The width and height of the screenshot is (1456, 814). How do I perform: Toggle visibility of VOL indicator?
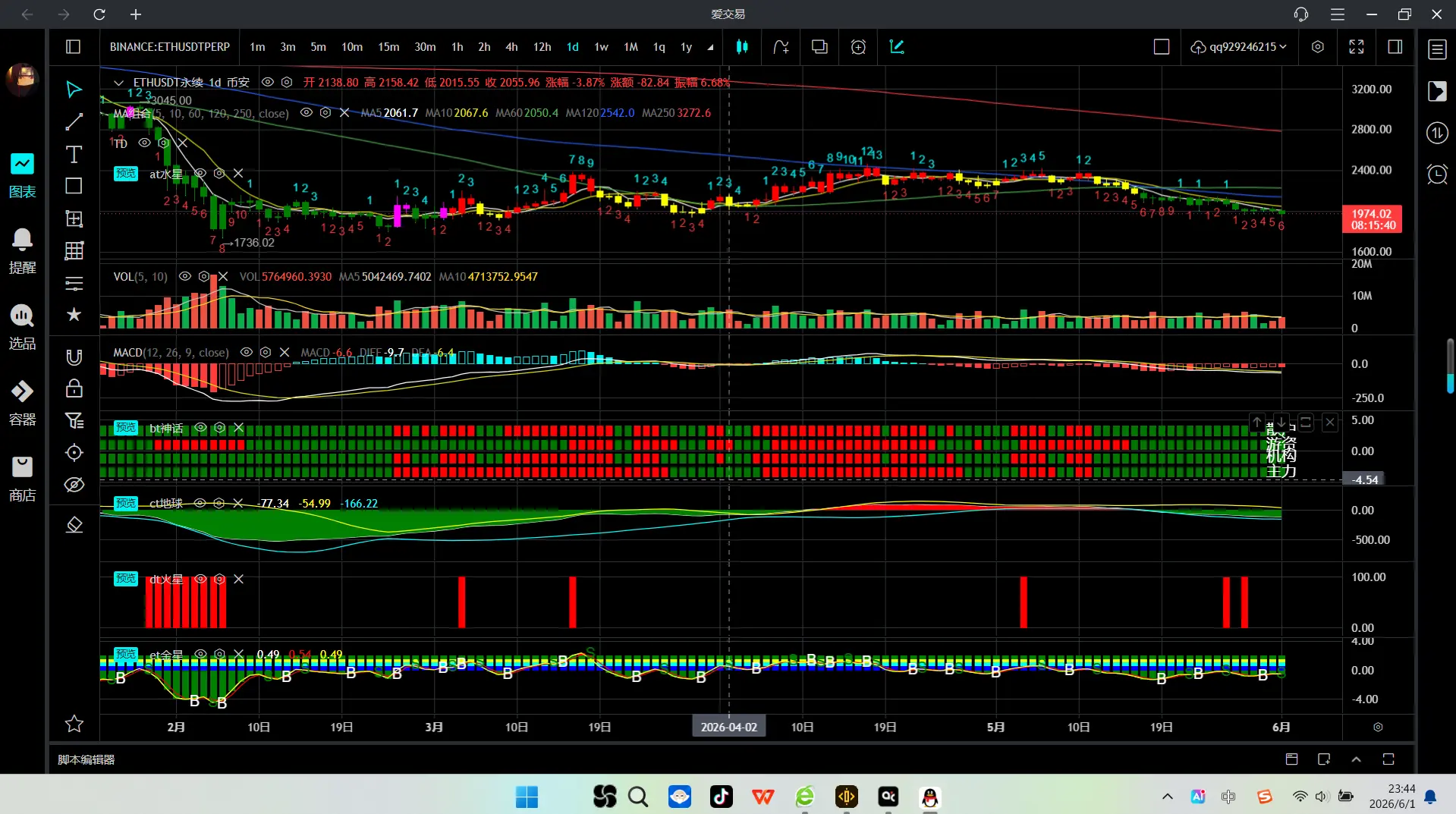pos(185,277)
